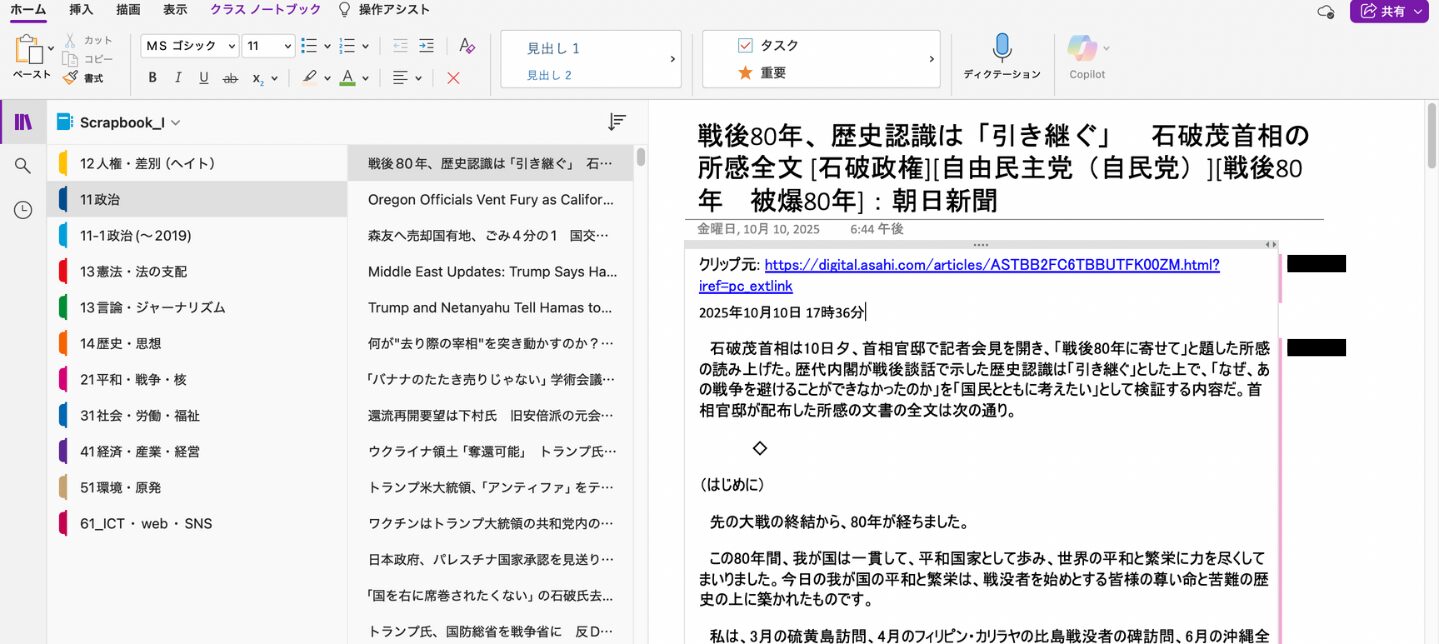Toggle underline text formatting
Image resolution: width=1439 pixels, height=644 pixels.
[204, 78]
